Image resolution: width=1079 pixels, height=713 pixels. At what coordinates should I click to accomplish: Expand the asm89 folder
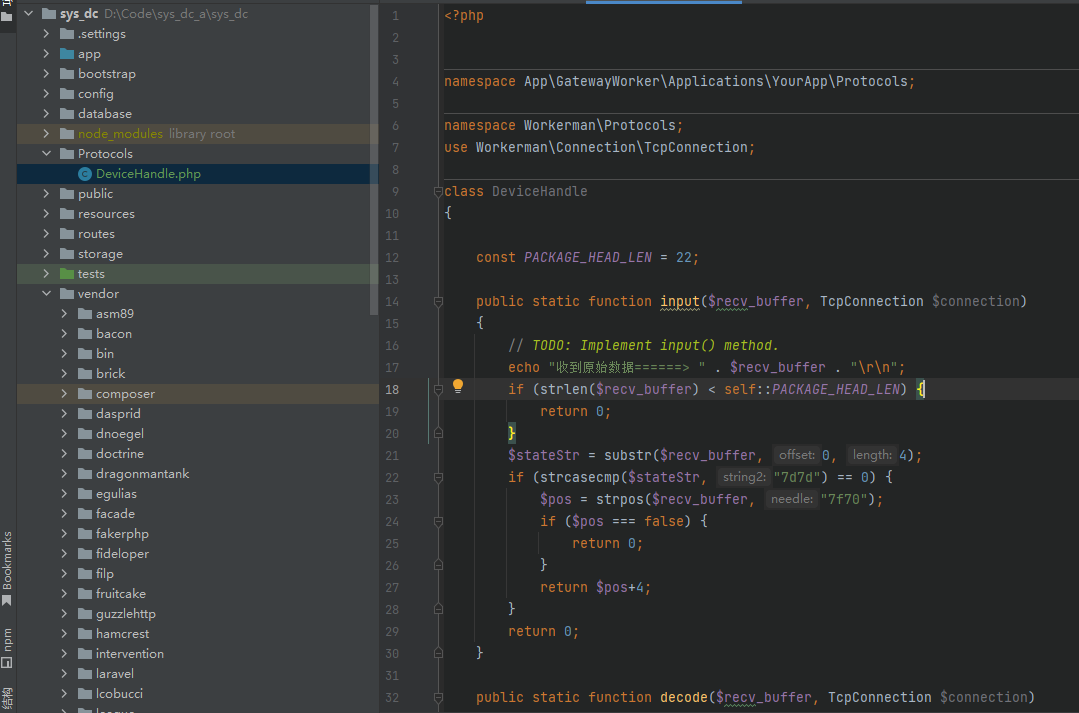64,313
